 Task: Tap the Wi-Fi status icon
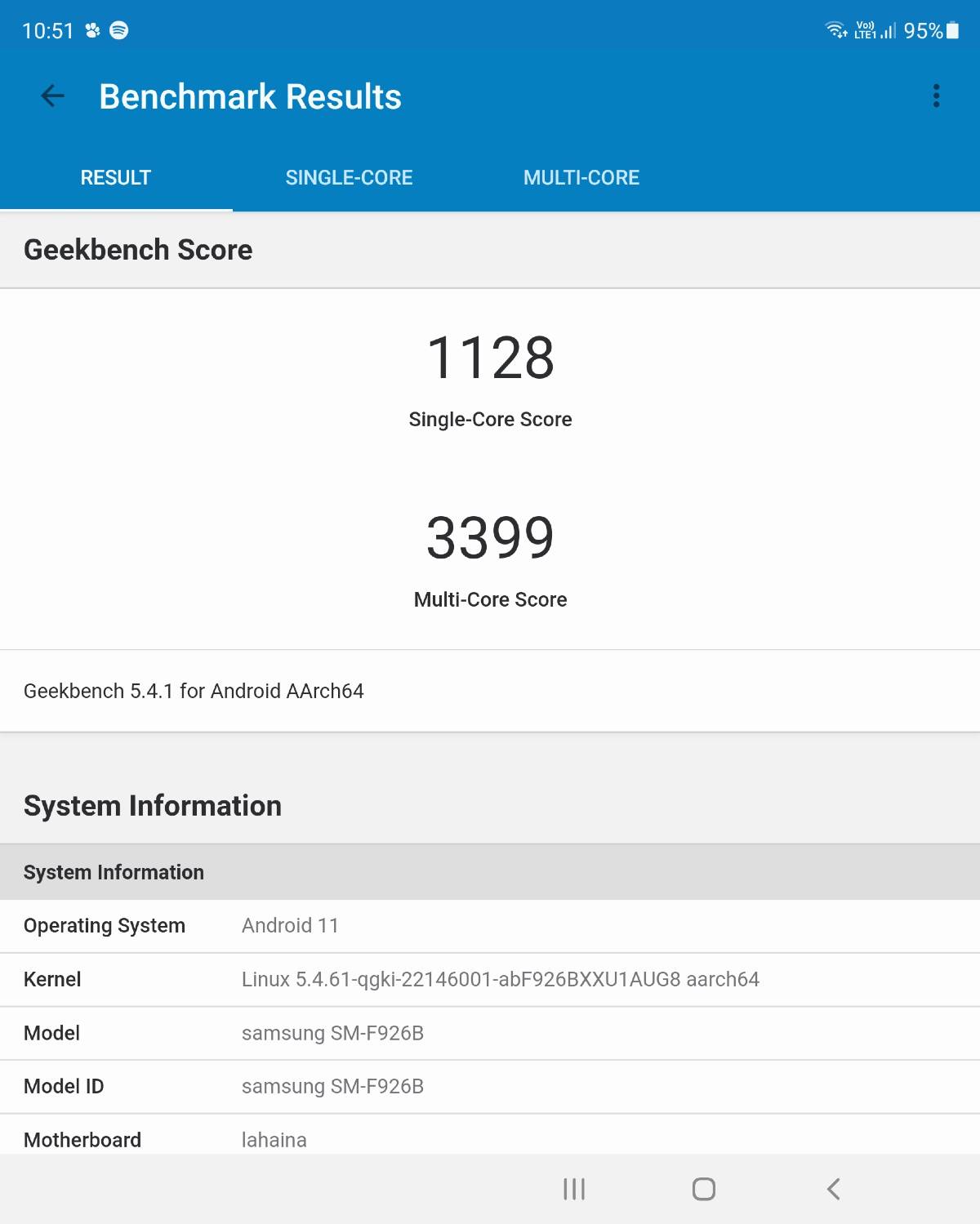836,31
